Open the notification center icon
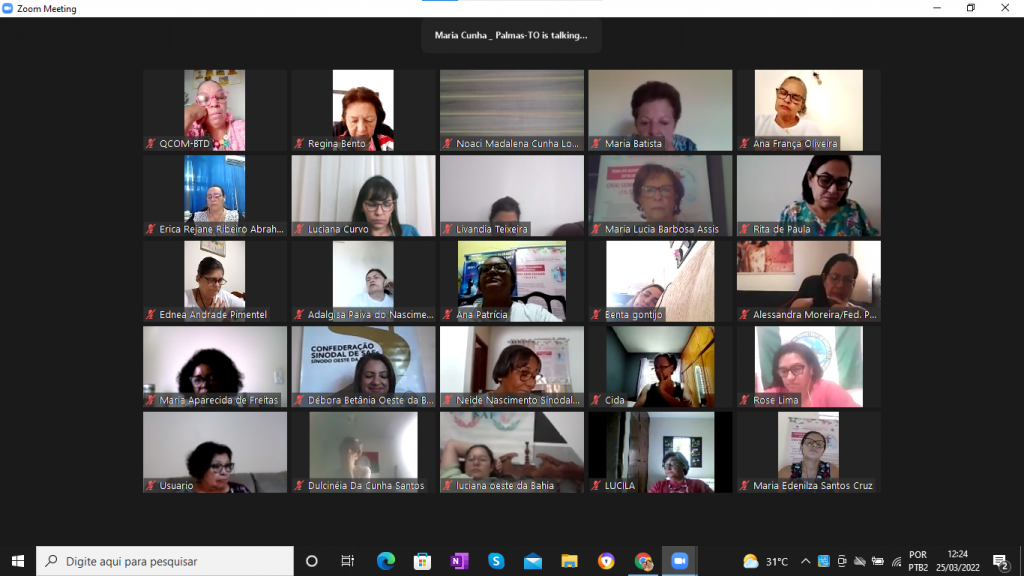The height and width of the screenshot is (576, 1024). (1000, 561)
